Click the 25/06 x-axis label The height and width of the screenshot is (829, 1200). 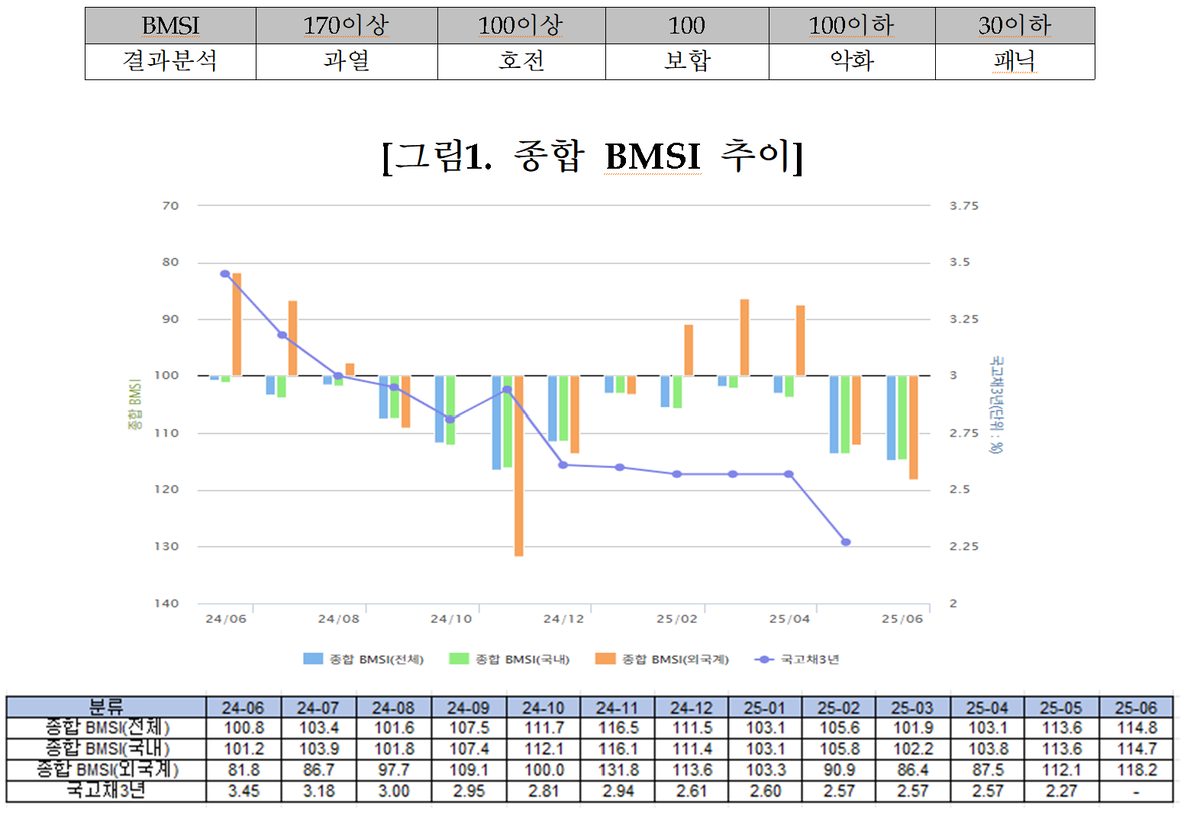[902, 619]
